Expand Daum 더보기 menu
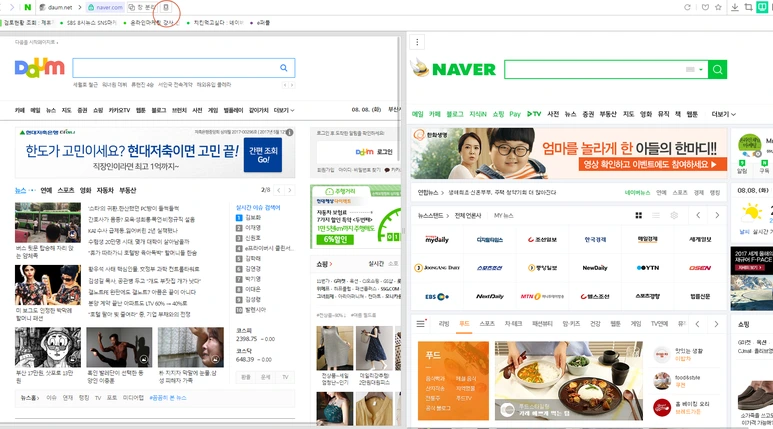Image resolution: width=773 pixels, height=429 pixels. tap(284, 110)
